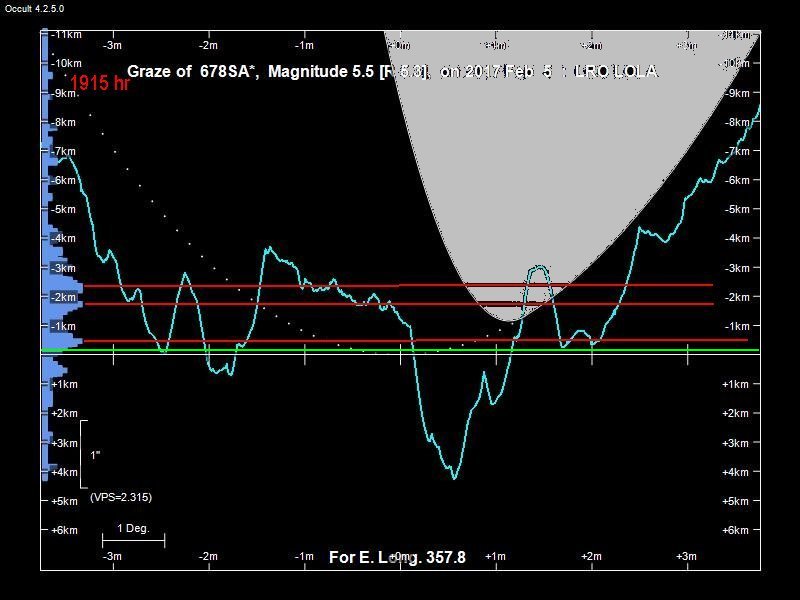The image size is (800, 600).
Task: Click the lowest cyan profile valley point
Action: point(455,478)
